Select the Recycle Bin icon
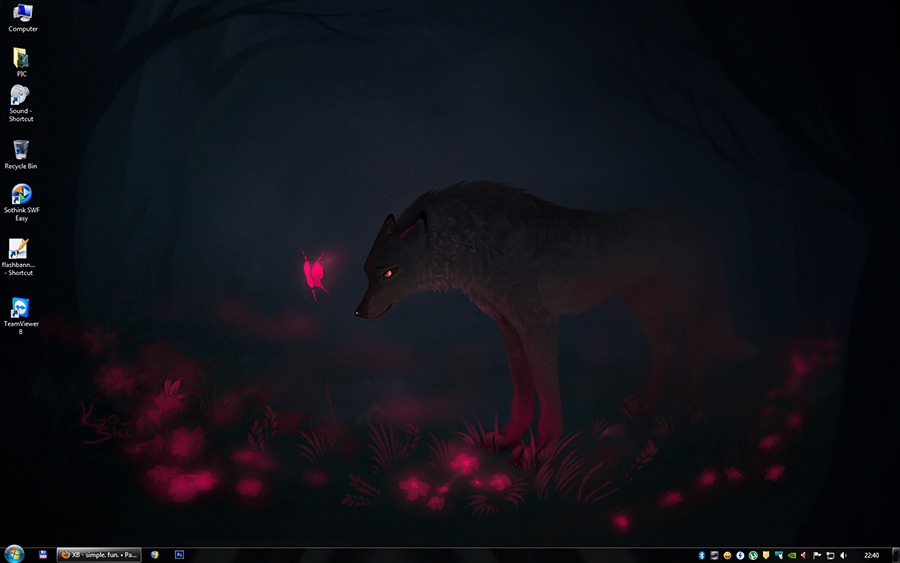This screenshot has width=900, height=563. click(x=21, y=154)
